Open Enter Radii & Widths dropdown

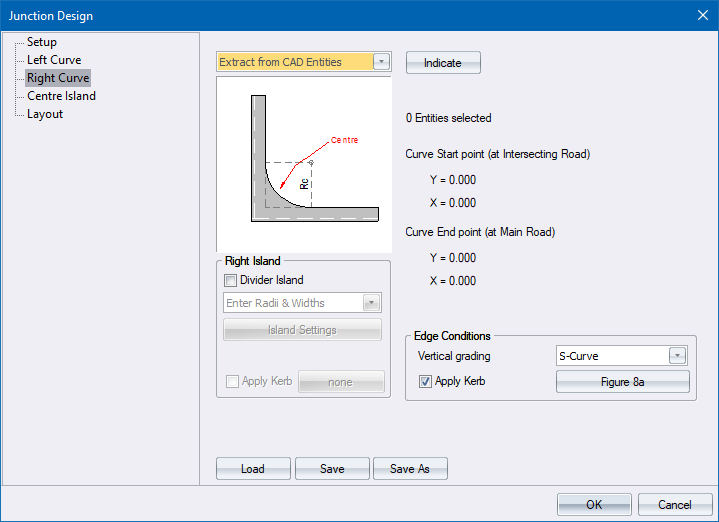372,303
